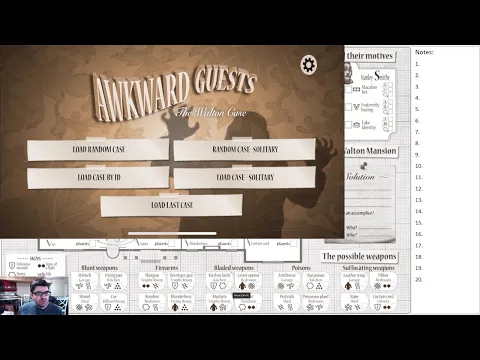Click the pushpin on the Solution note

[x=363, y=165]
